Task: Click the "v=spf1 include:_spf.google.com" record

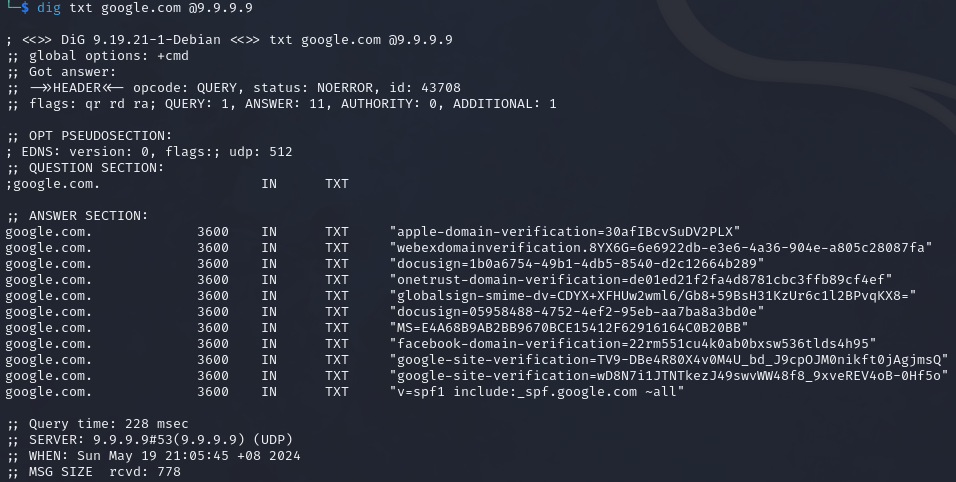Action: point(537,392)
